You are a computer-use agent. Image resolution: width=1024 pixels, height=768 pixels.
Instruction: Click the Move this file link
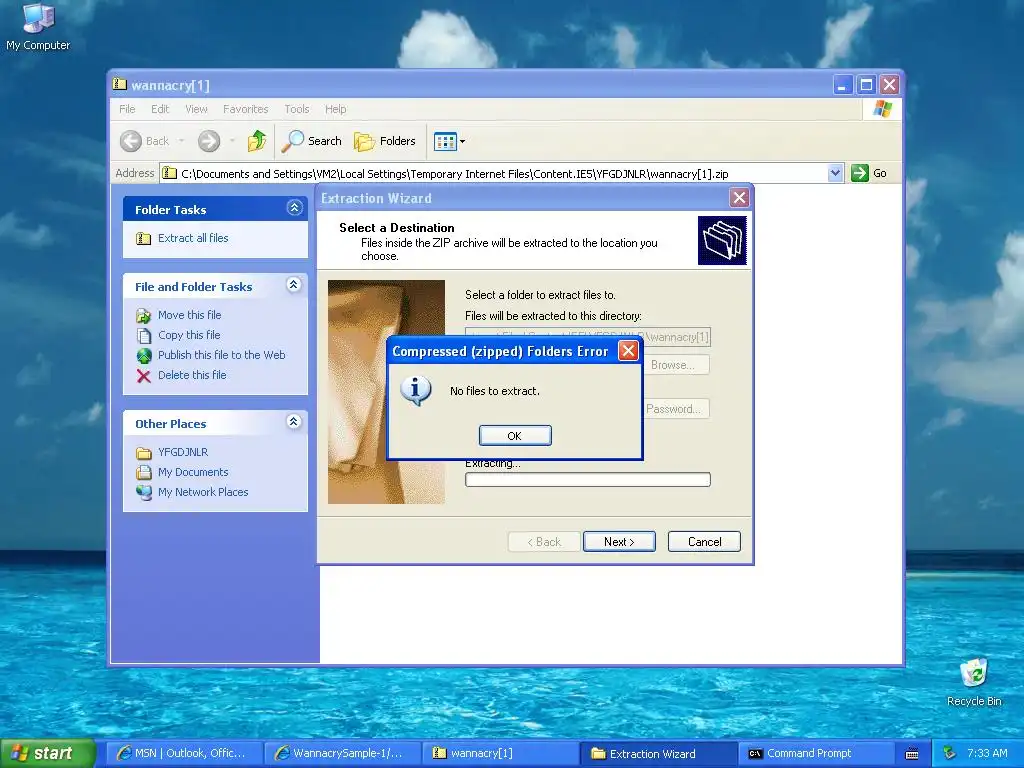click(x=189, y=315)
